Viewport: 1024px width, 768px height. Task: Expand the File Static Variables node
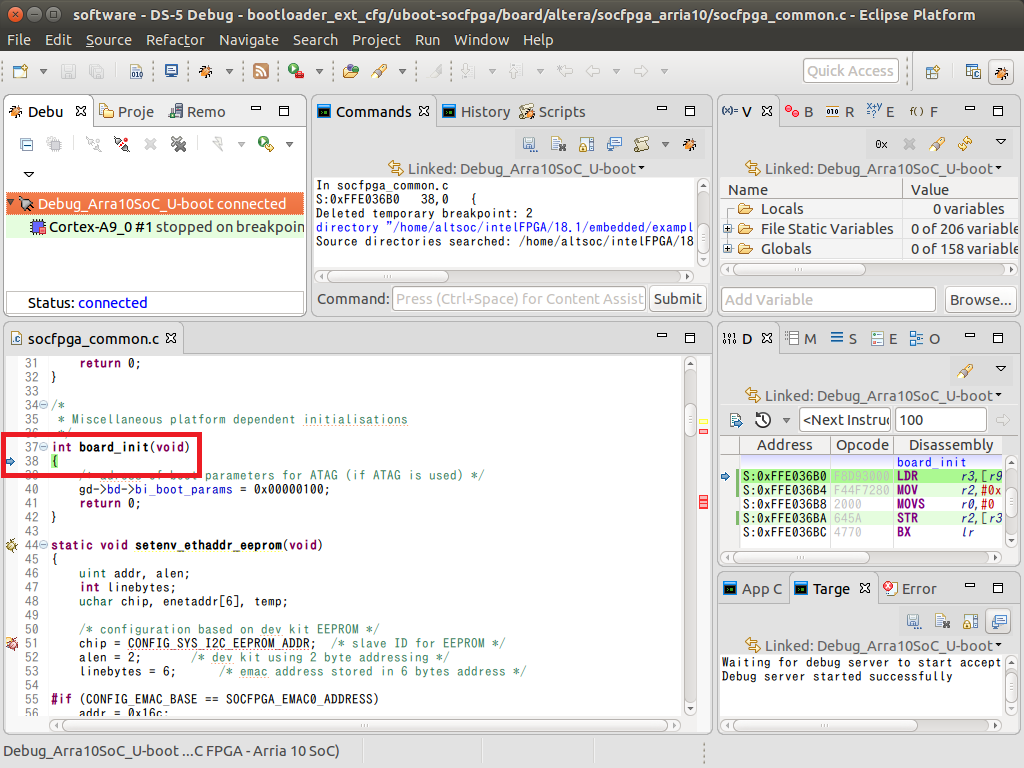point(728,229)
